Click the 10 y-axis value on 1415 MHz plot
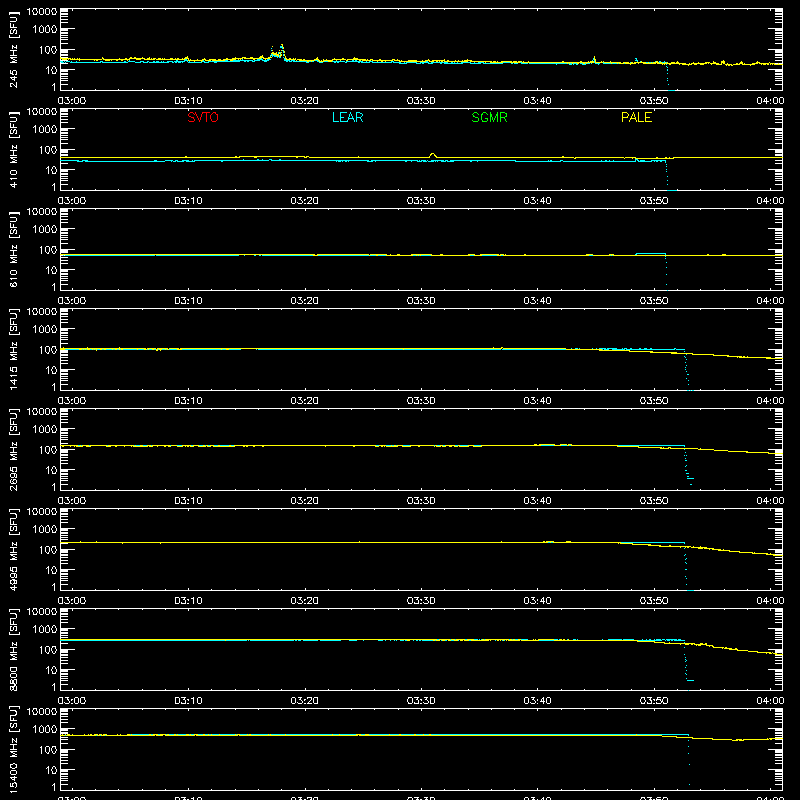Viewport: 800px width, 800px height. tap(51, 370)
